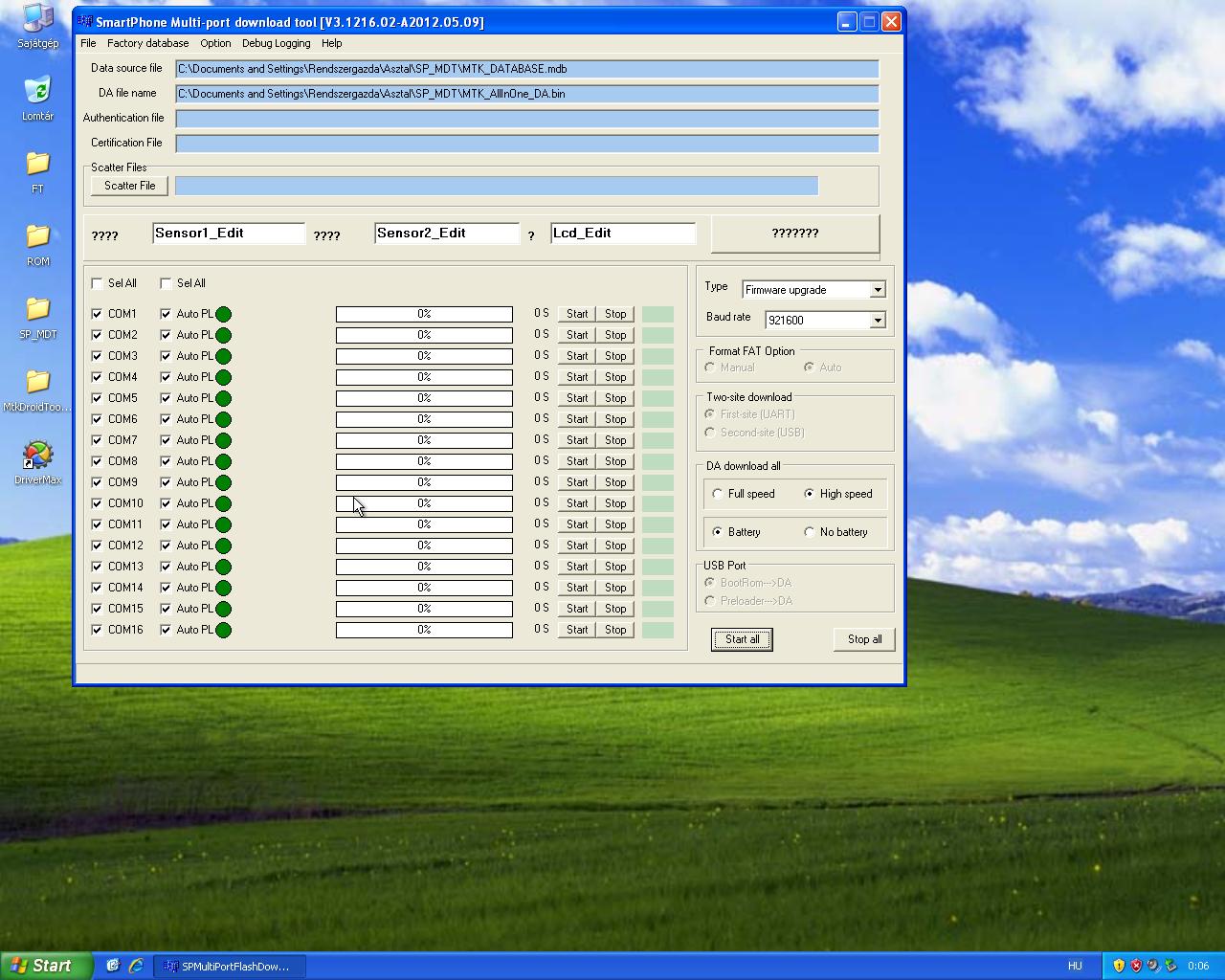Click the Data source file path field

(527, 69)
